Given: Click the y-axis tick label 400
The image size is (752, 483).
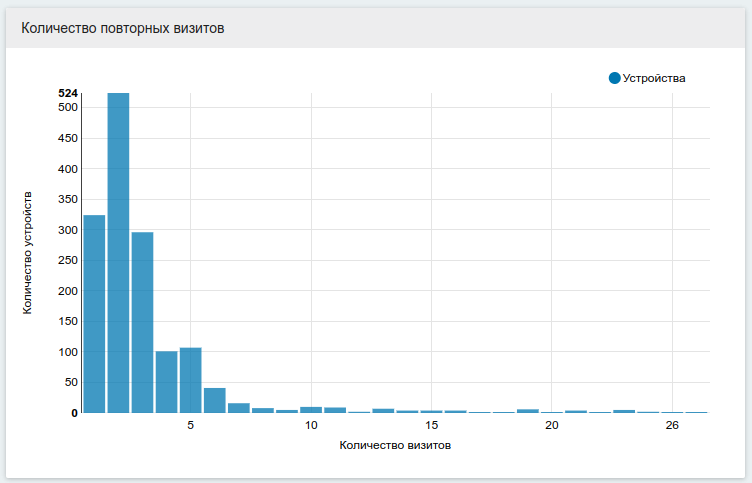Looking at the screenshot, I should [68, 169].
